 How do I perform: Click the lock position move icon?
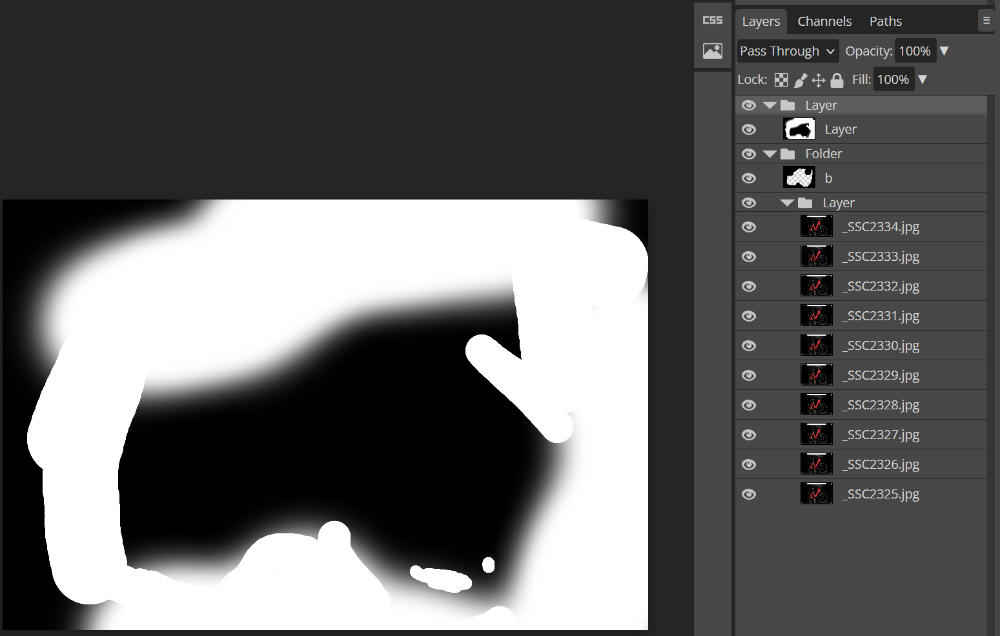pyautogui.click(x=818, y=80)
